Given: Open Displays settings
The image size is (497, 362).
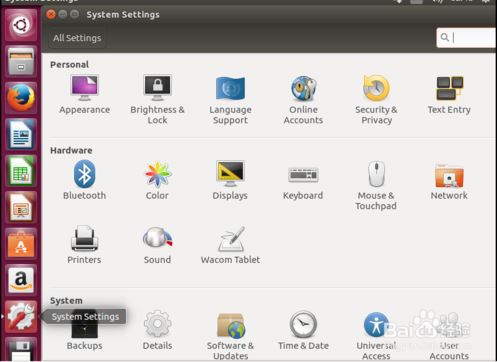Looking at the screenshot, I should [x=230, y=180].
